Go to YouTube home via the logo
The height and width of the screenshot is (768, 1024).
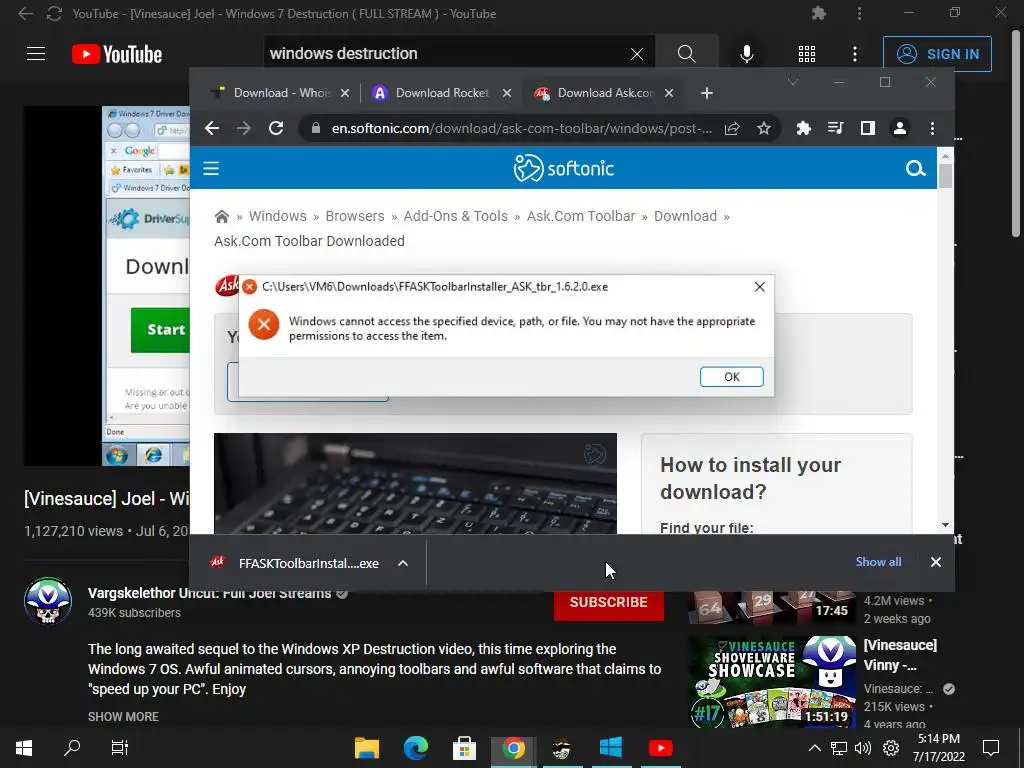117,54
